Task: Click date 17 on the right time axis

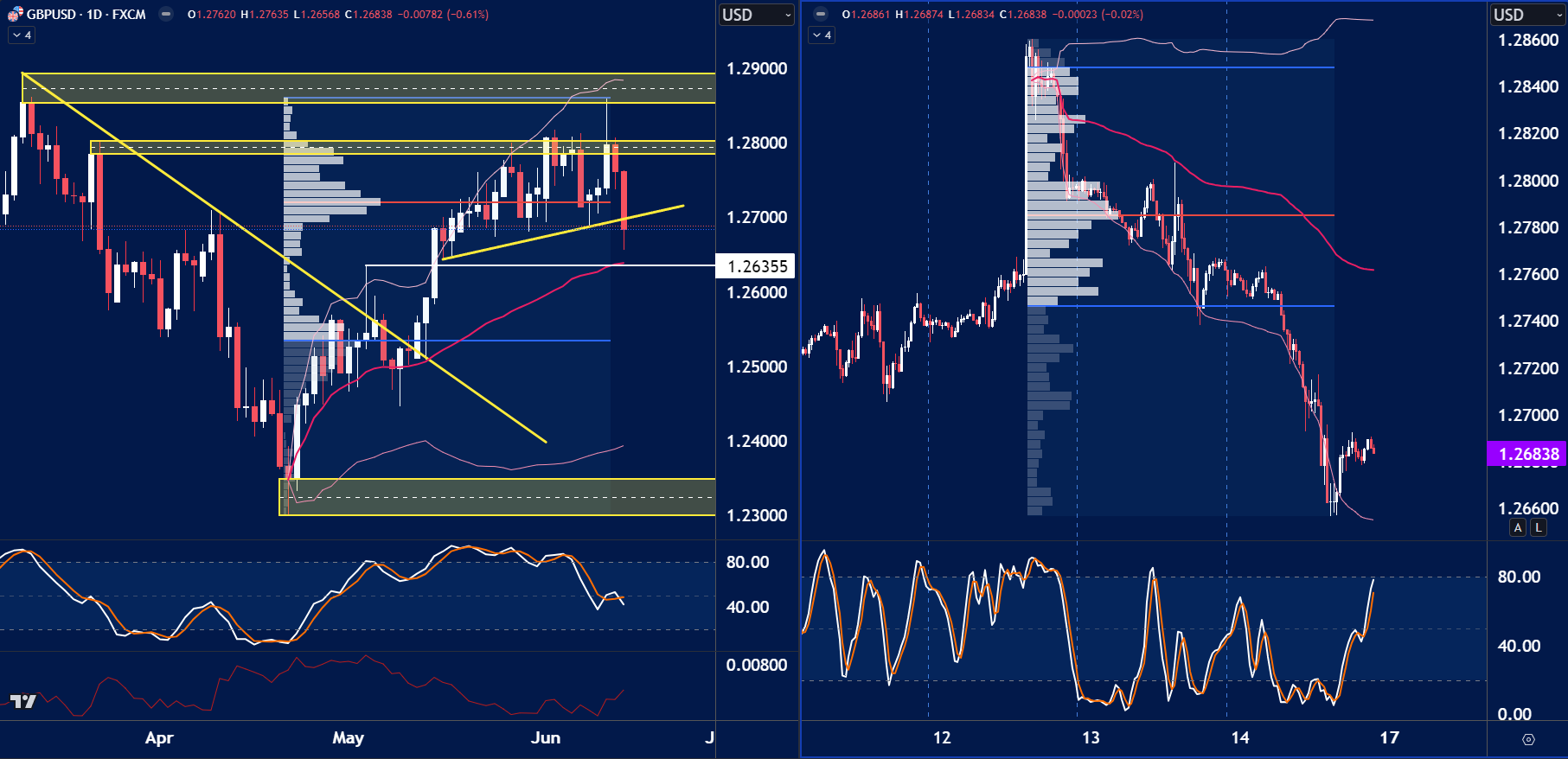Action: (1389, 738)
